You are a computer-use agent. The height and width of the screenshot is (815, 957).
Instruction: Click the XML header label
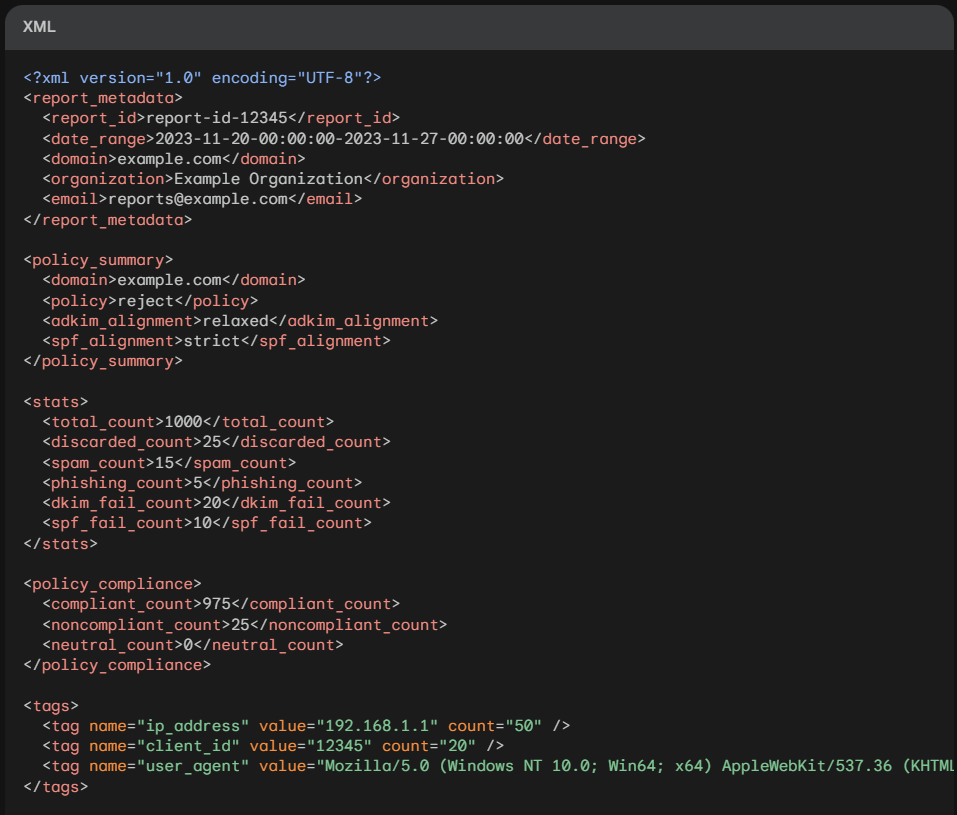39,27
